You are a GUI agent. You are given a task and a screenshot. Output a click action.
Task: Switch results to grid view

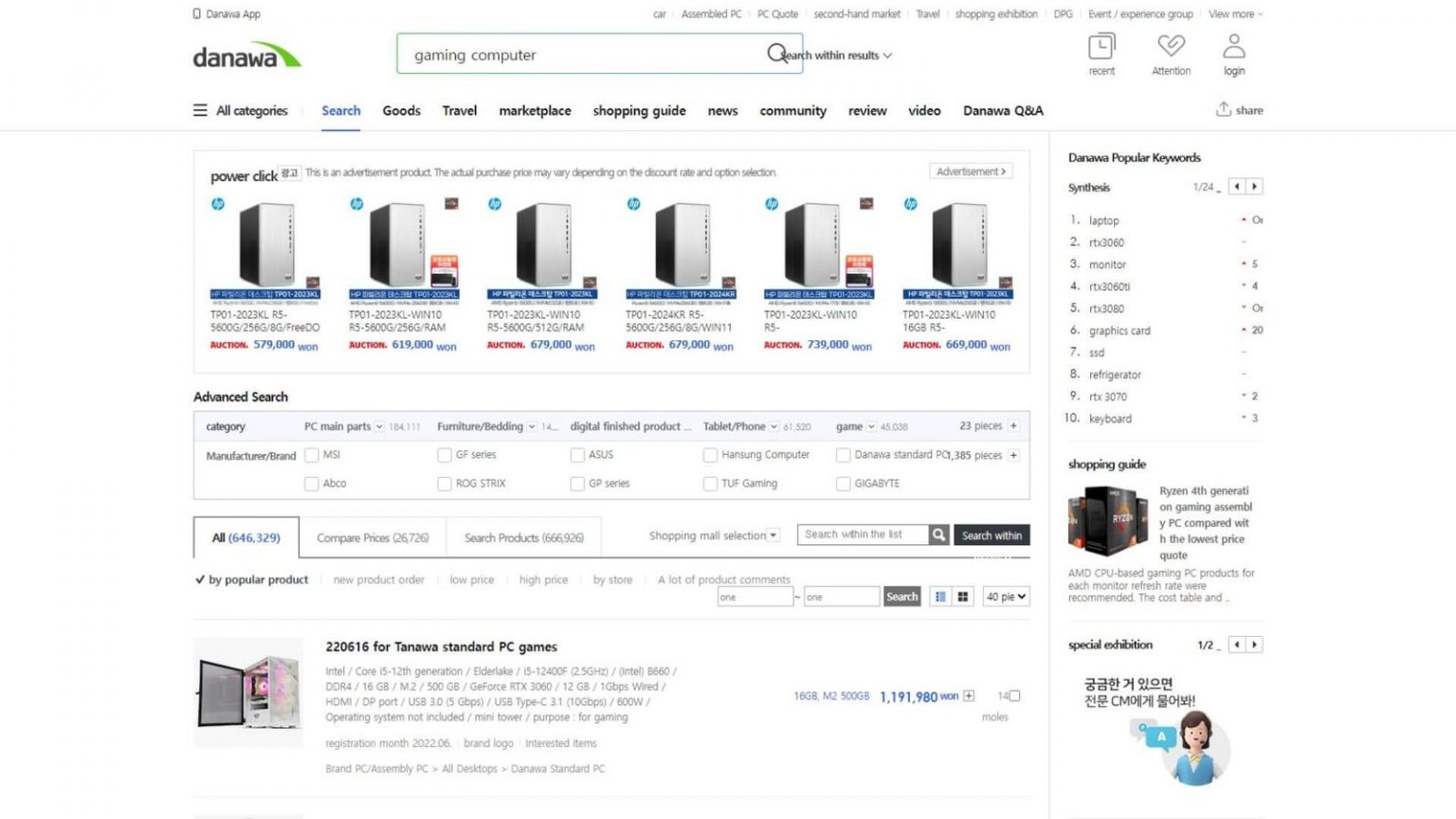tap(963, 595)
